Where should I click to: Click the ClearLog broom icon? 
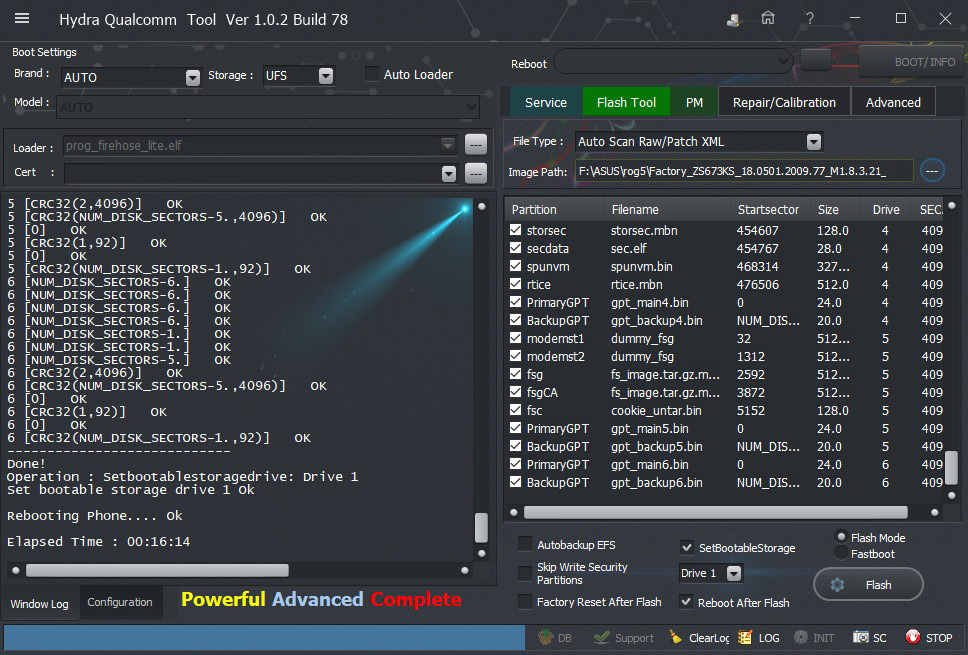(x=676, y=637)
